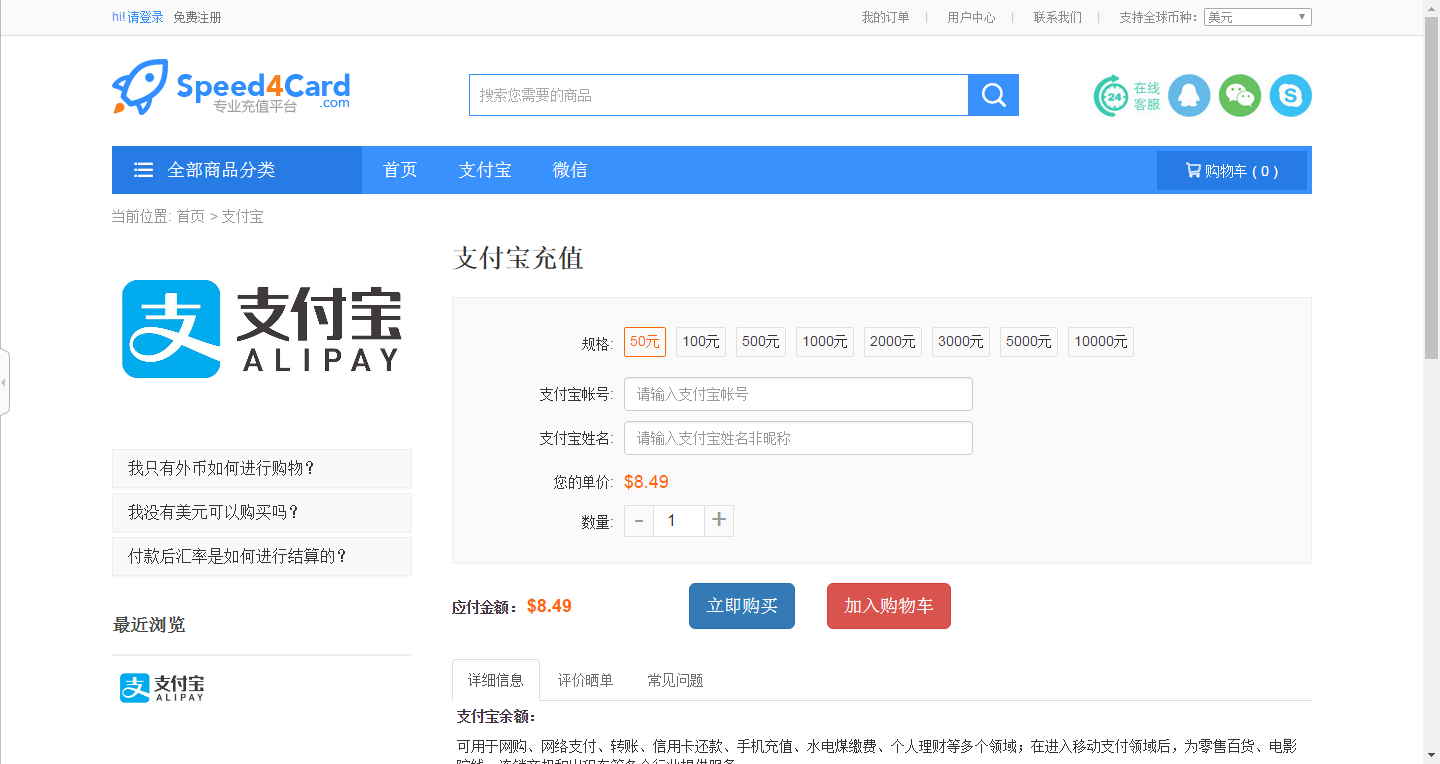Open 支付宝 in the navigation bar

click(485, 170)
